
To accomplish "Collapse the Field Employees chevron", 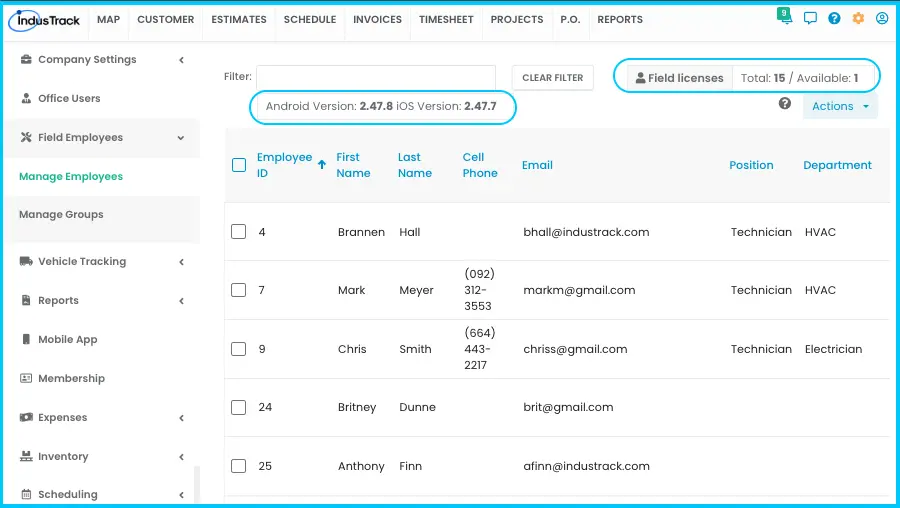I will [181, 138].
